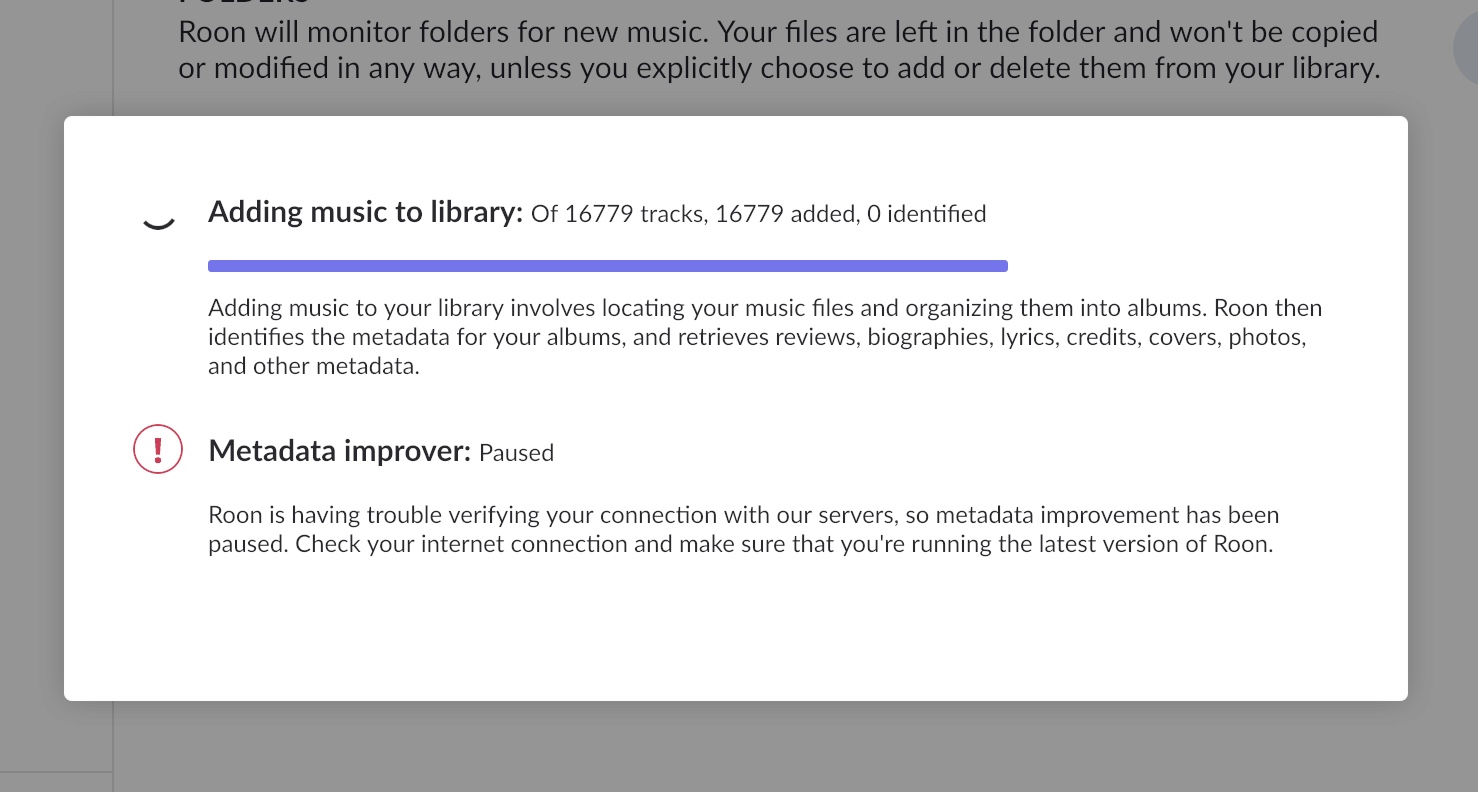The image size is (1478, 792).
Task: Click the "0 identified" status text
Action: point(927,213)
